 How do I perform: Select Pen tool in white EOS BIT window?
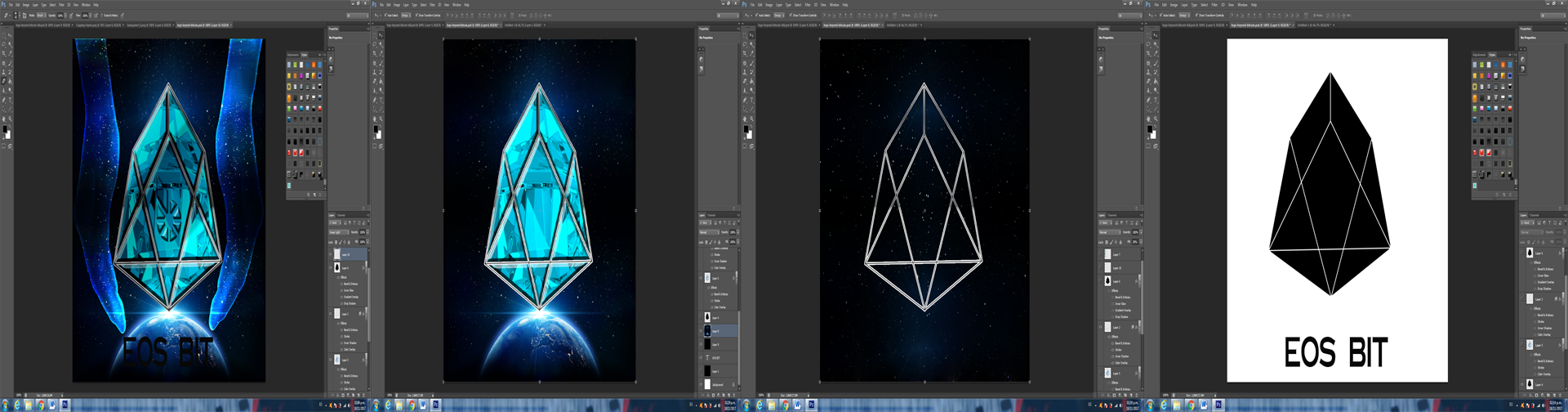coord(1148,100)
